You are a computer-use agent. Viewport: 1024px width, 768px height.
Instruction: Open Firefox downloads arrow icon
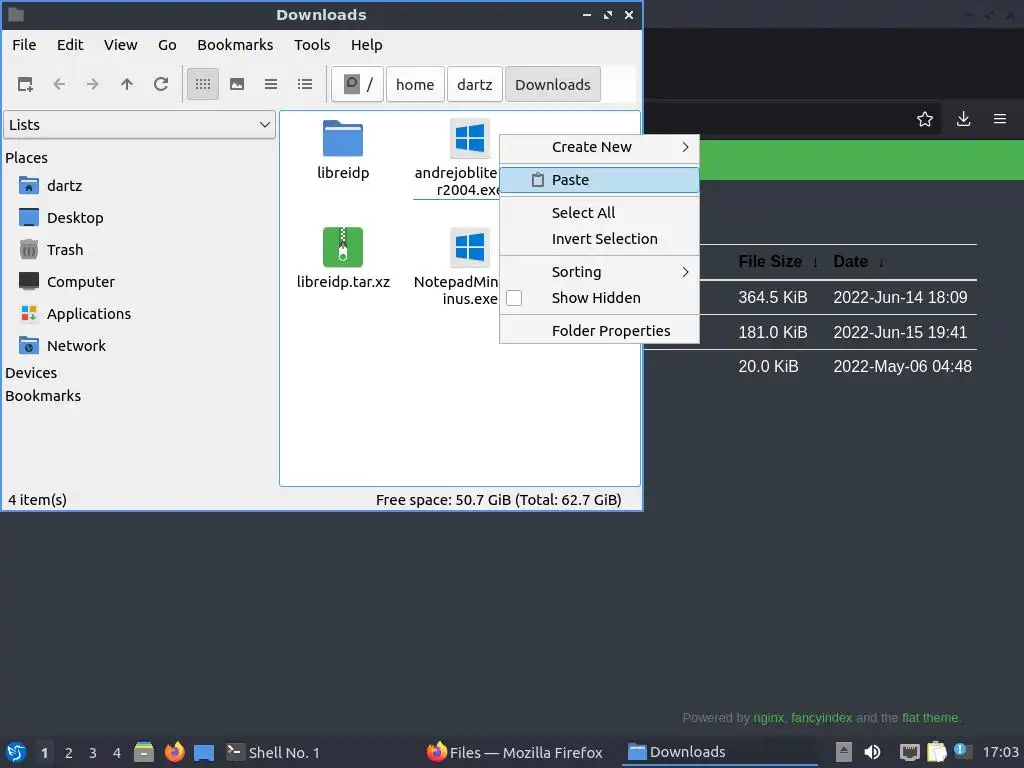pyautogui.click(x=963, y=119)
